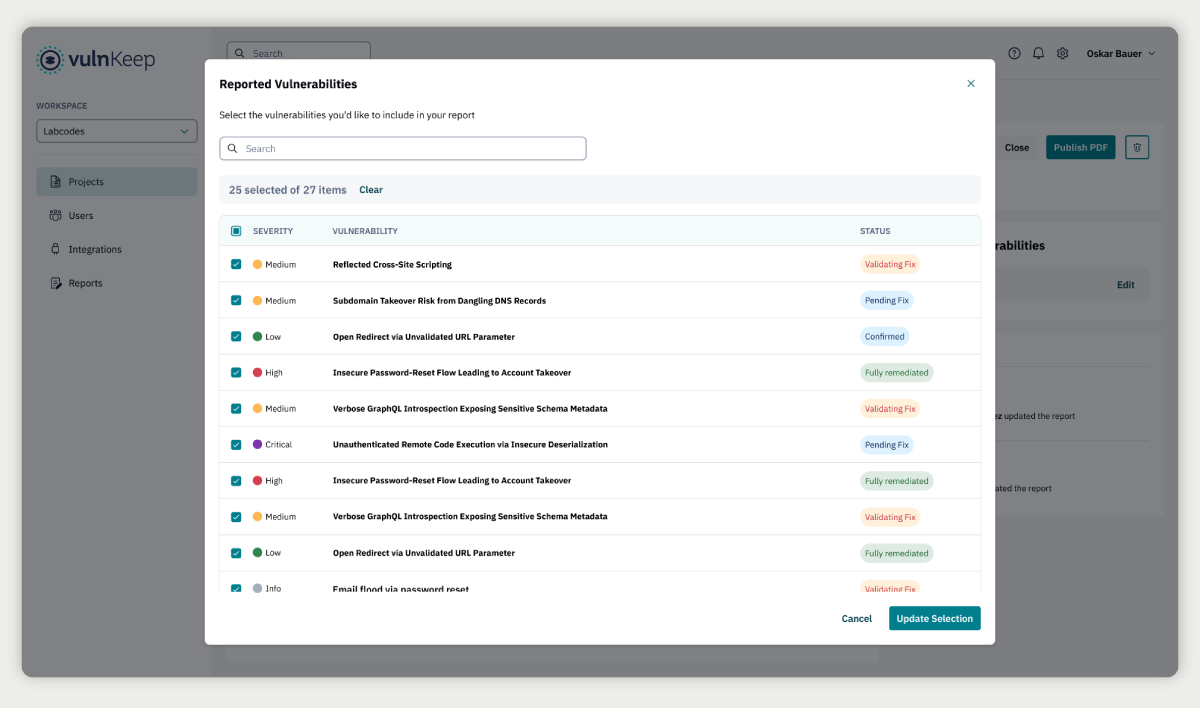Screen dimensions: 1200x708
Task: Focus the search field inside the dialog
Action: [403, 149]
